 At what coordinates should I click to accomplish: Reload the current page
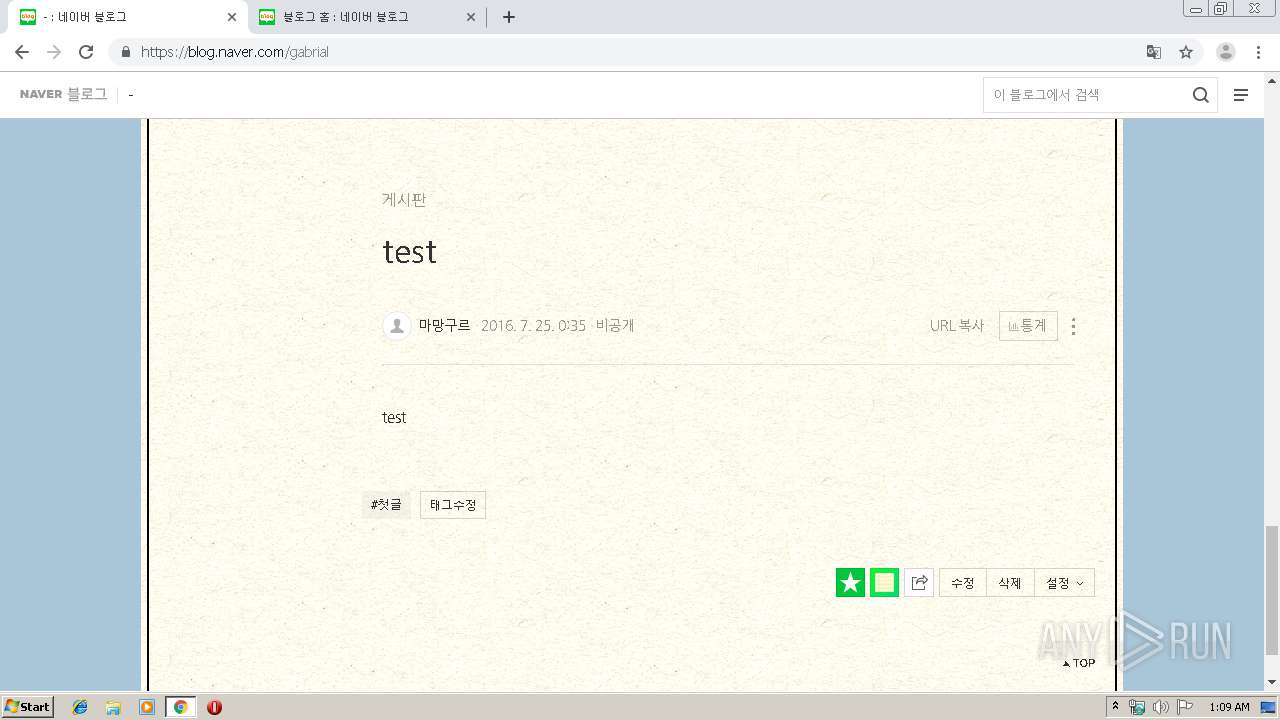86,52
